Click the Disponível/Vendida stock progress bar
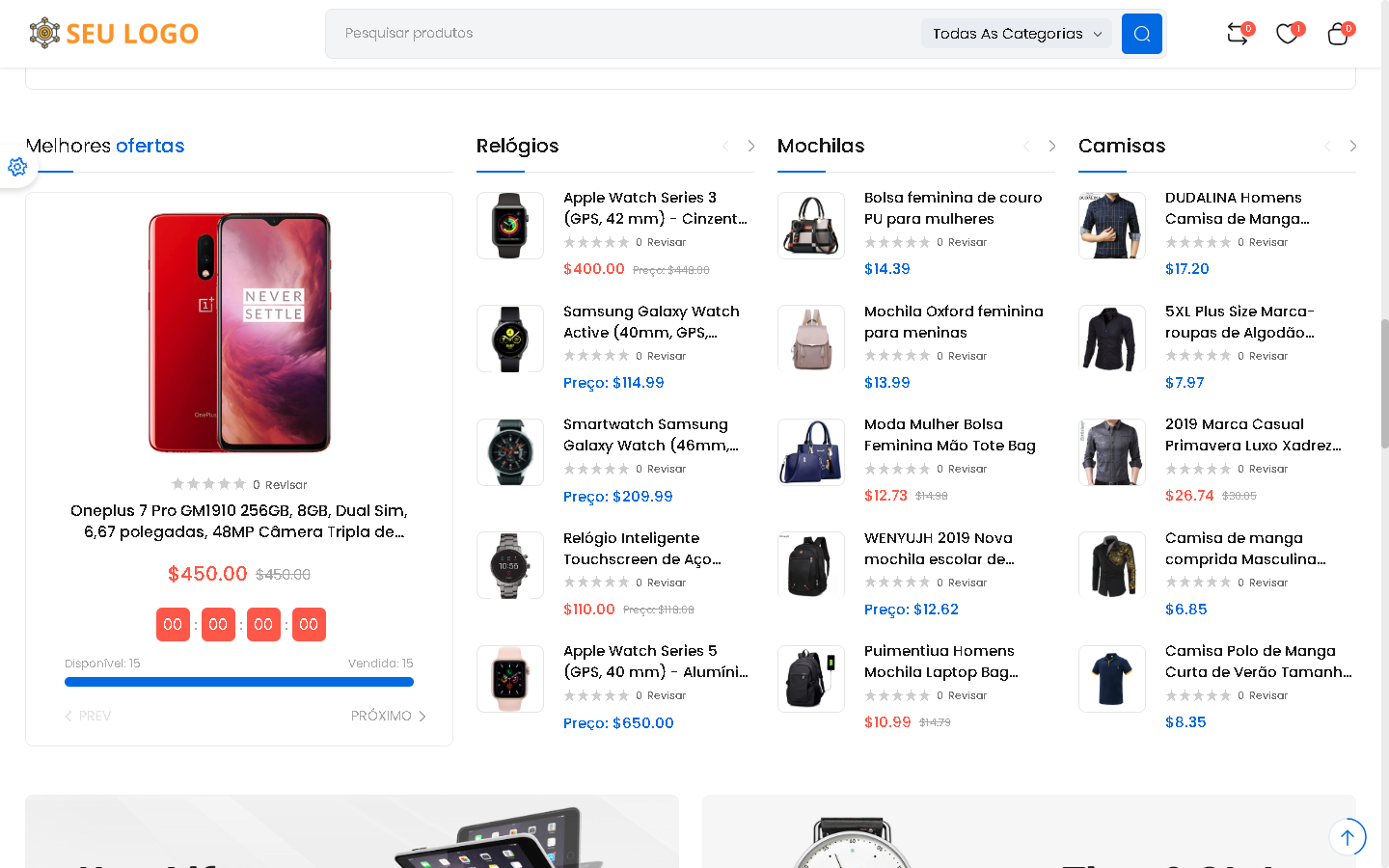This screenshot has height=868, width=1389. pyautogui.click(x=239, y=682)
